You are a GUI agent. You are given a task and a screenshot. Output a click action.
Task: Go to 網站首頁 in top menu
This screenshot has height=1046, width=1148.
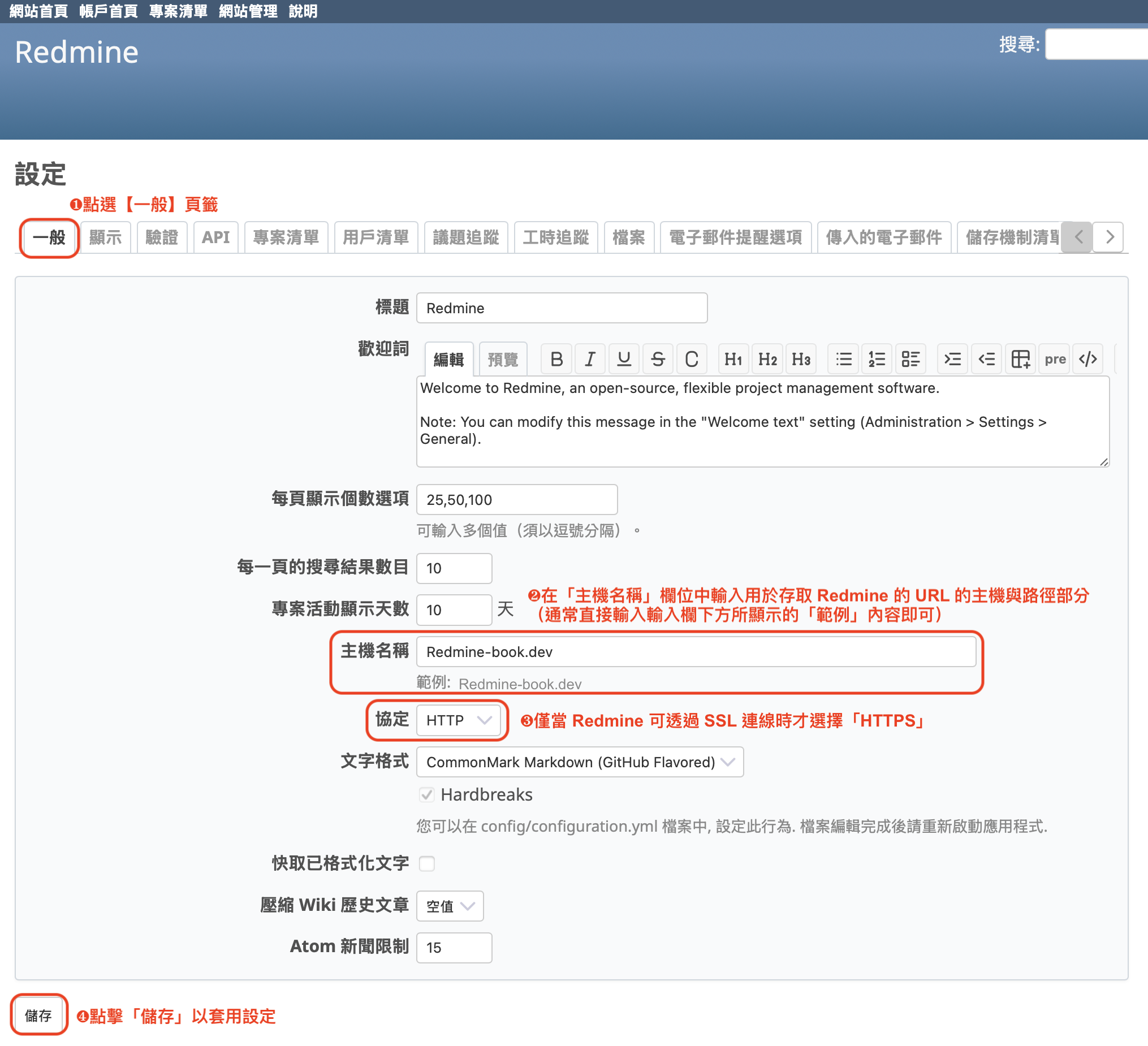pyautogui.click(x=38, y=11)
